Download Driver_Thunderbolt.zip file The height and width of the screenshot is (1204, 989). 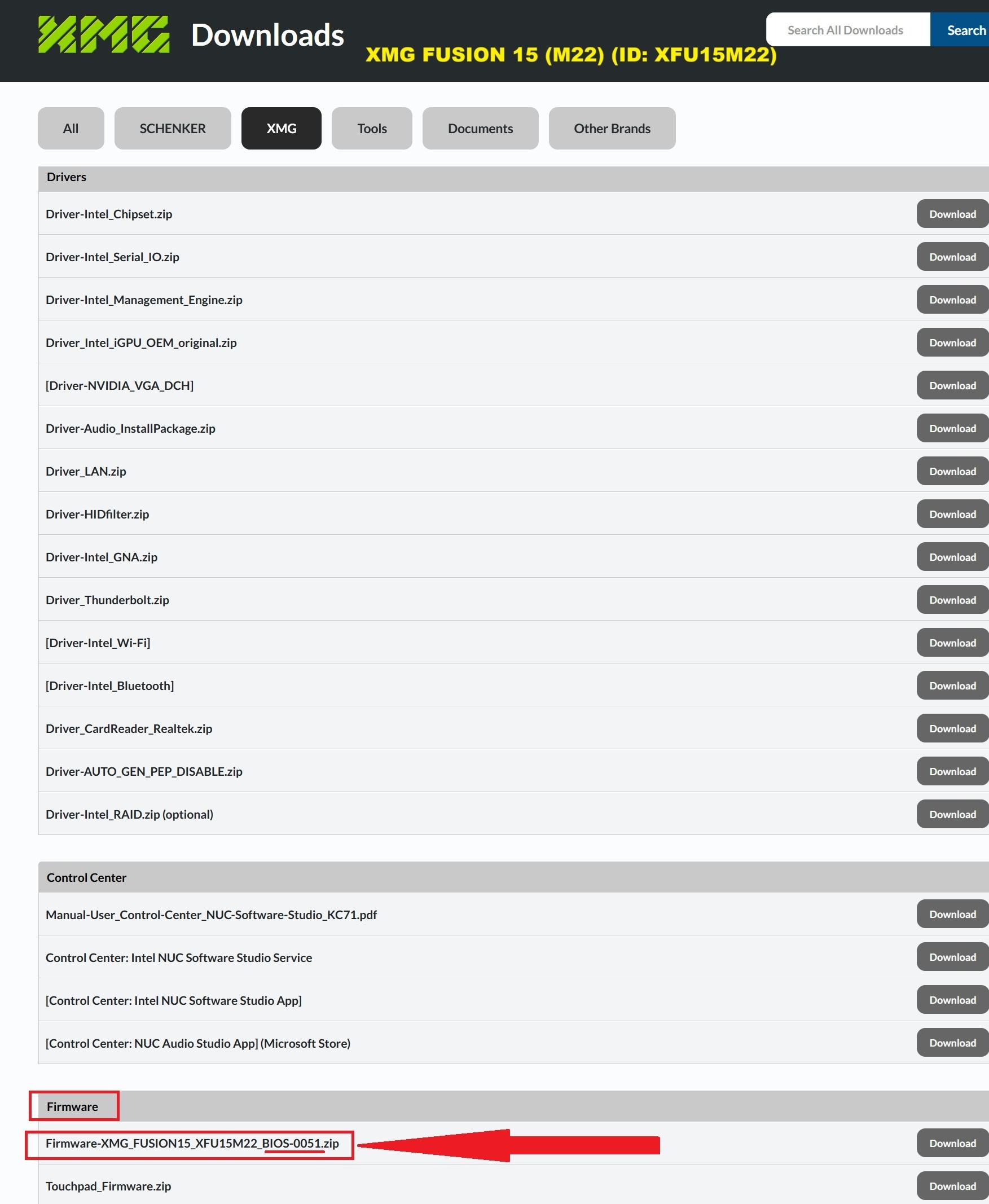pos(952,599)
